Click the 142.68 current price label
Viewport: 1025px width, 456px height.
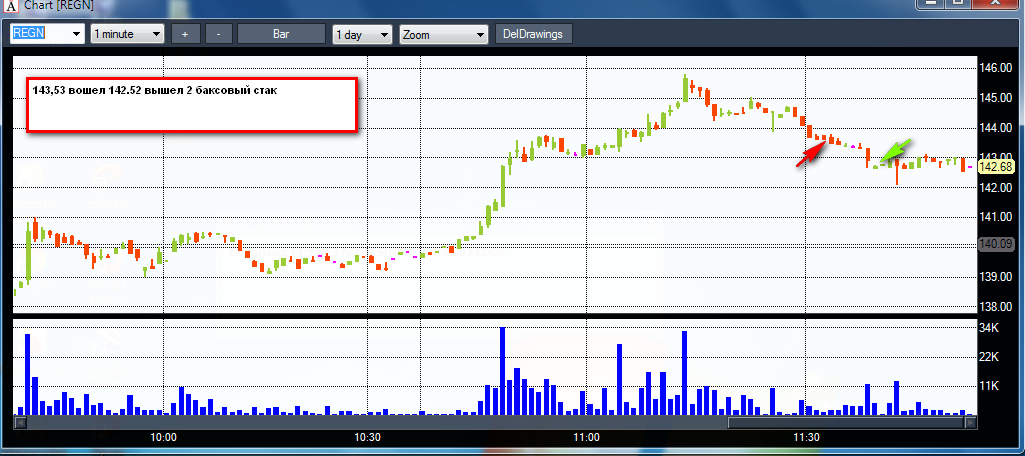pyautogui.click(x=996, y=167)
